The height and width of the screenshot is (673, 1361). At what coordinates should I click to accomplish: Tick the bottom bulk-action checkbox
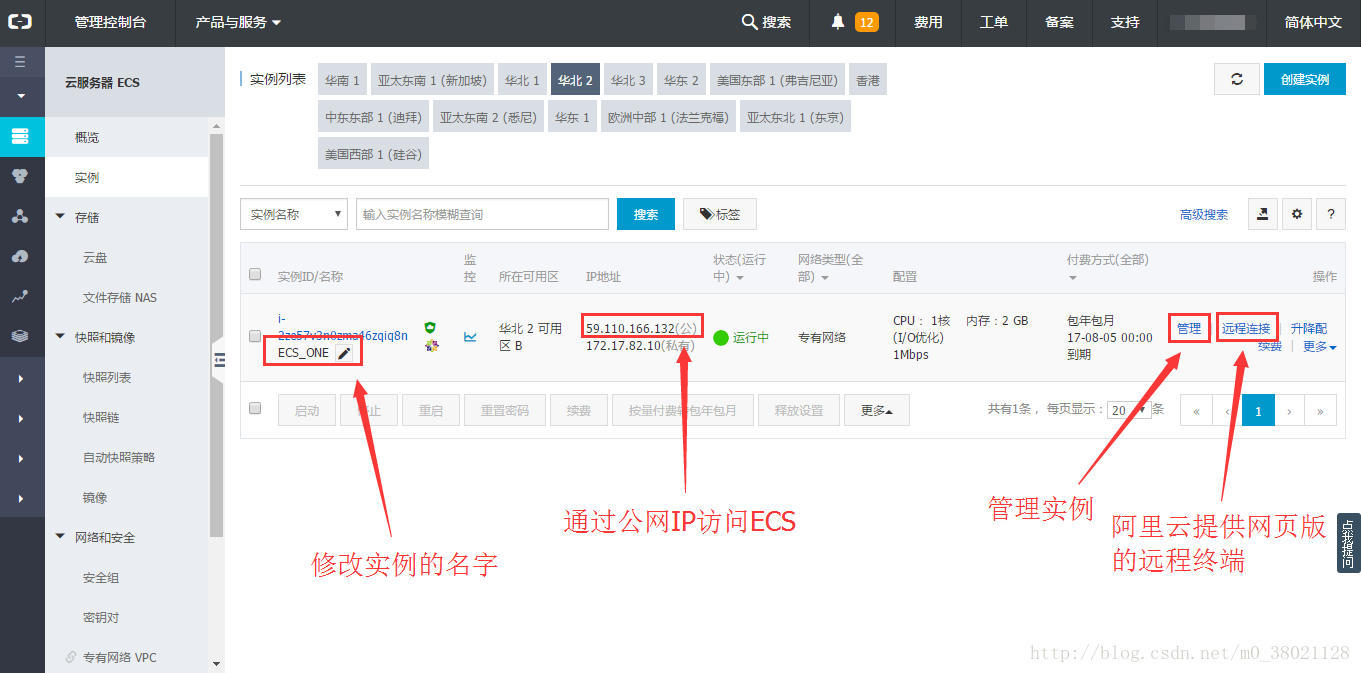pos(255,408)
